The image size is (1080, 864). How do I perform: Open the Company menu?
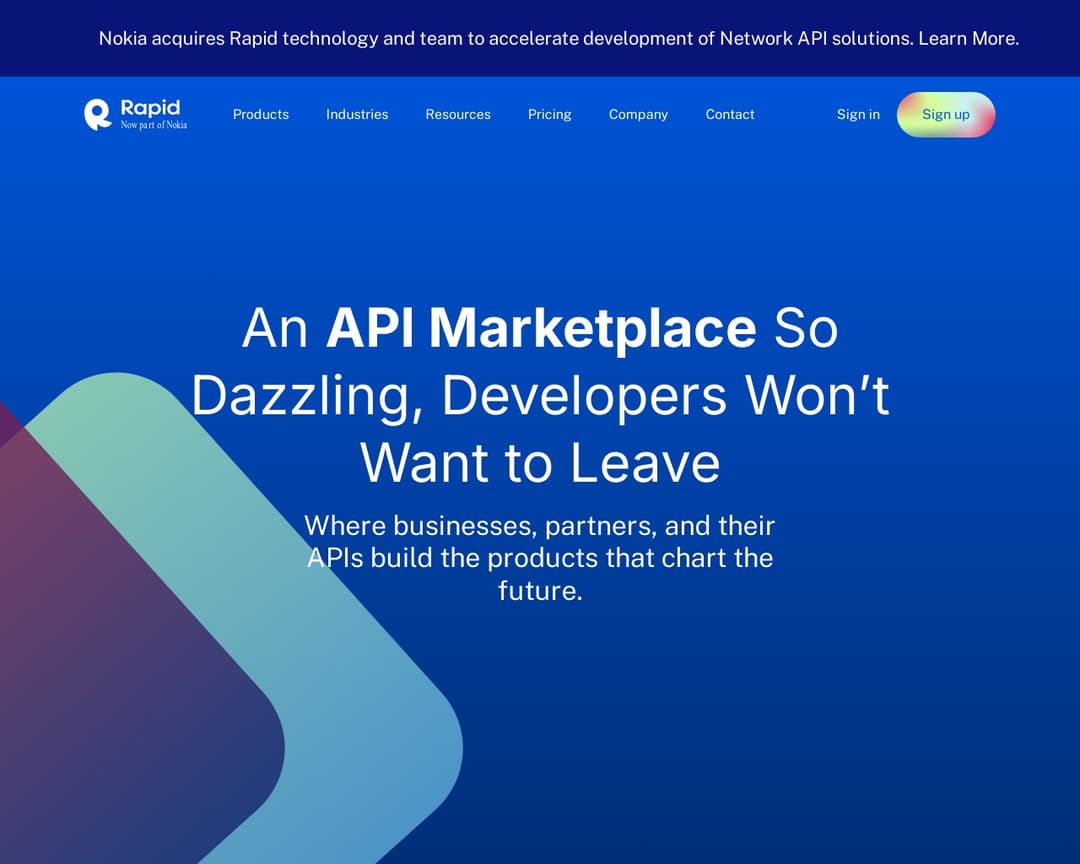point(638,114)
